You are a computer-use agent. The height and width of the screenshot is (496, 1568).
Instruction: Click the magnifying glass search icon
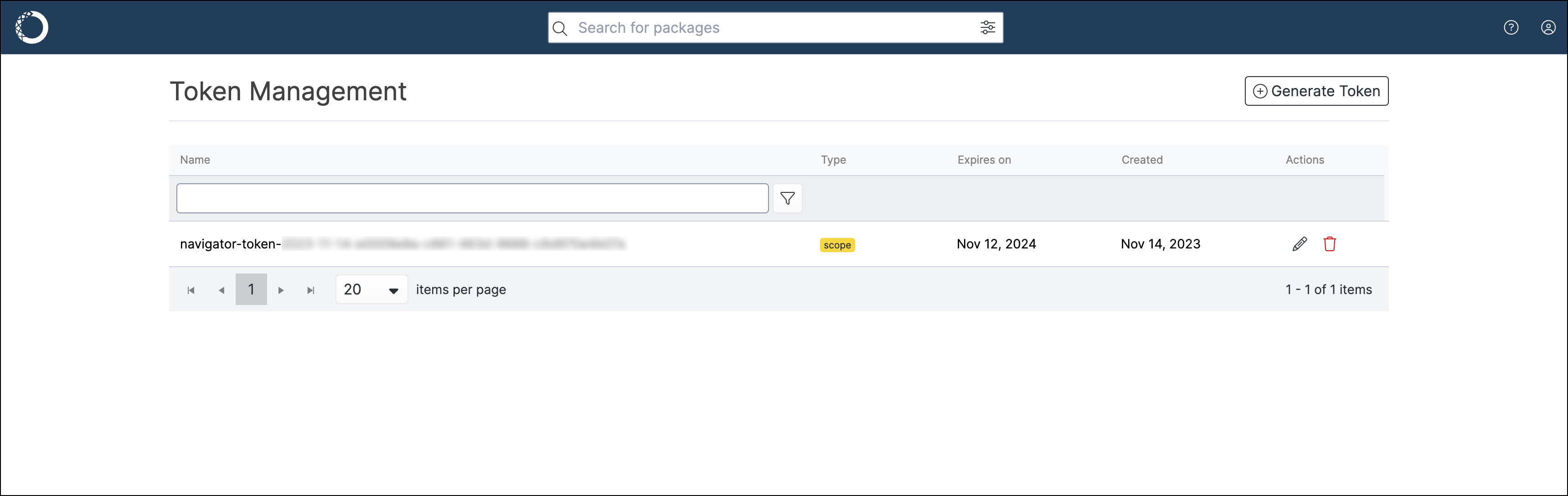(x=560, y=28)
